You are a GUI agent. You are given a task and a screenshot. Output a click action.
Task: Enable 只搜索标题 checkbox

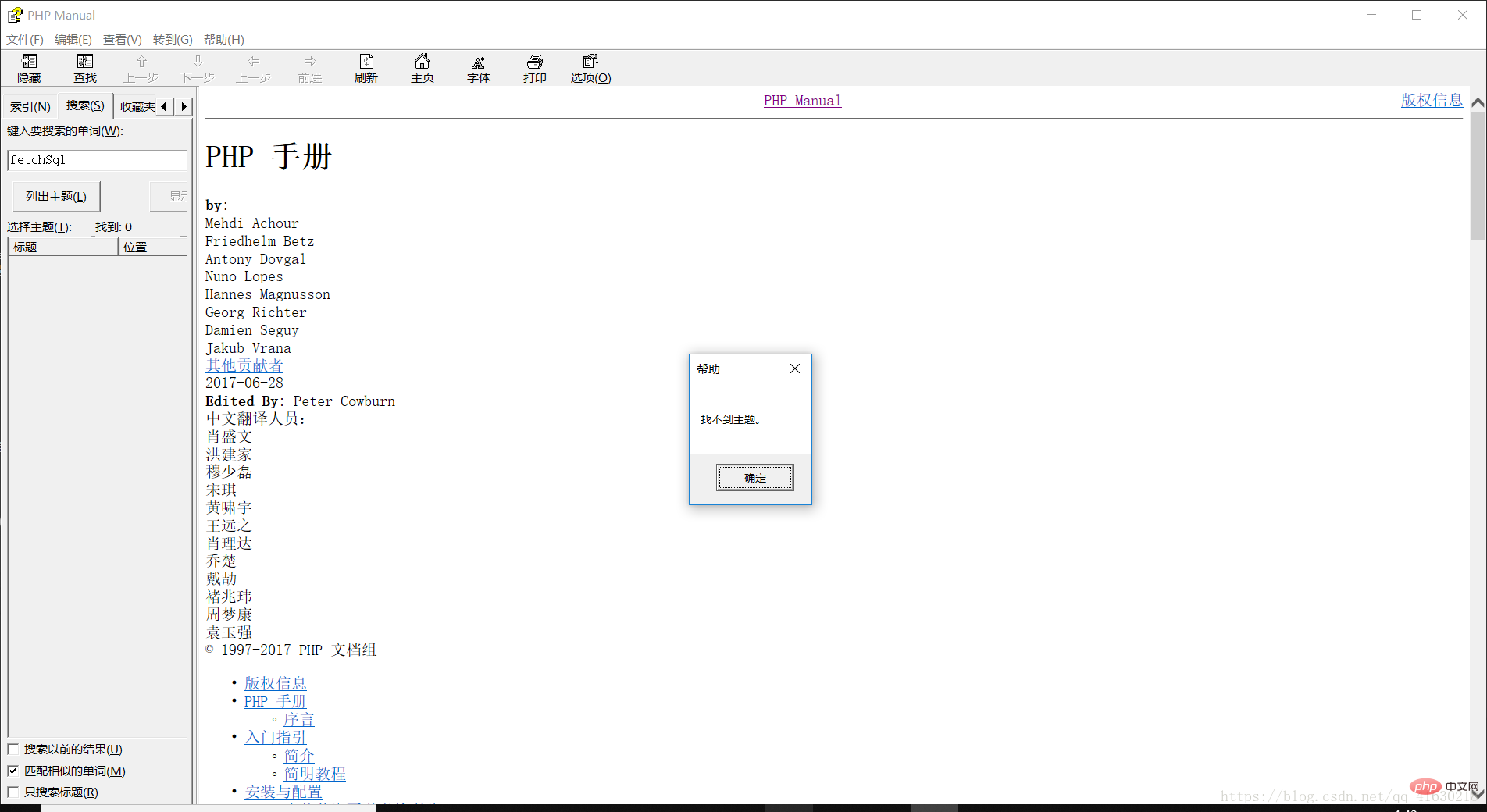[x=13, y=792]
